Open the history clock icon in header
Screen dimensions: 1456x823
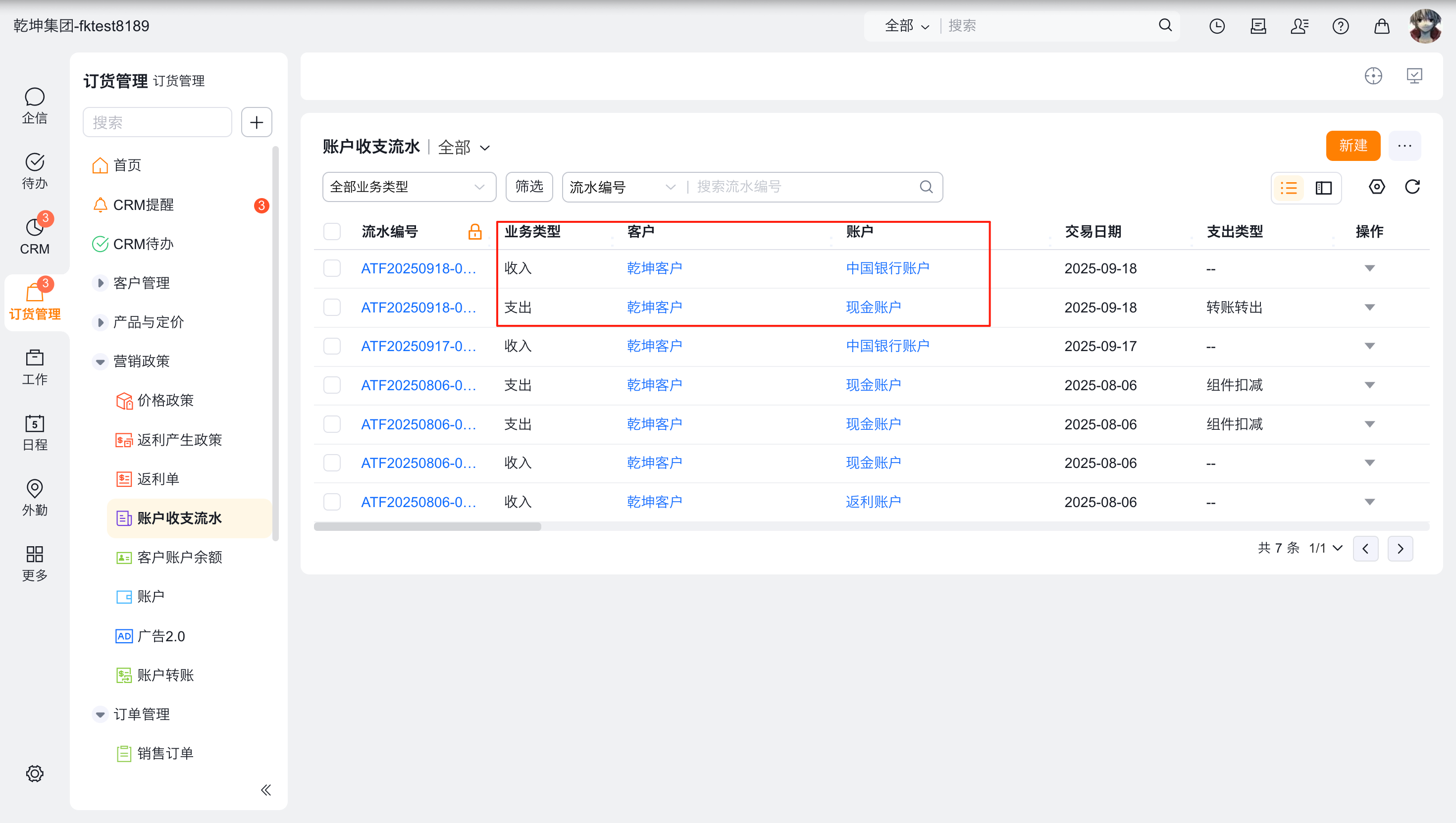(x=1217, y=26)
